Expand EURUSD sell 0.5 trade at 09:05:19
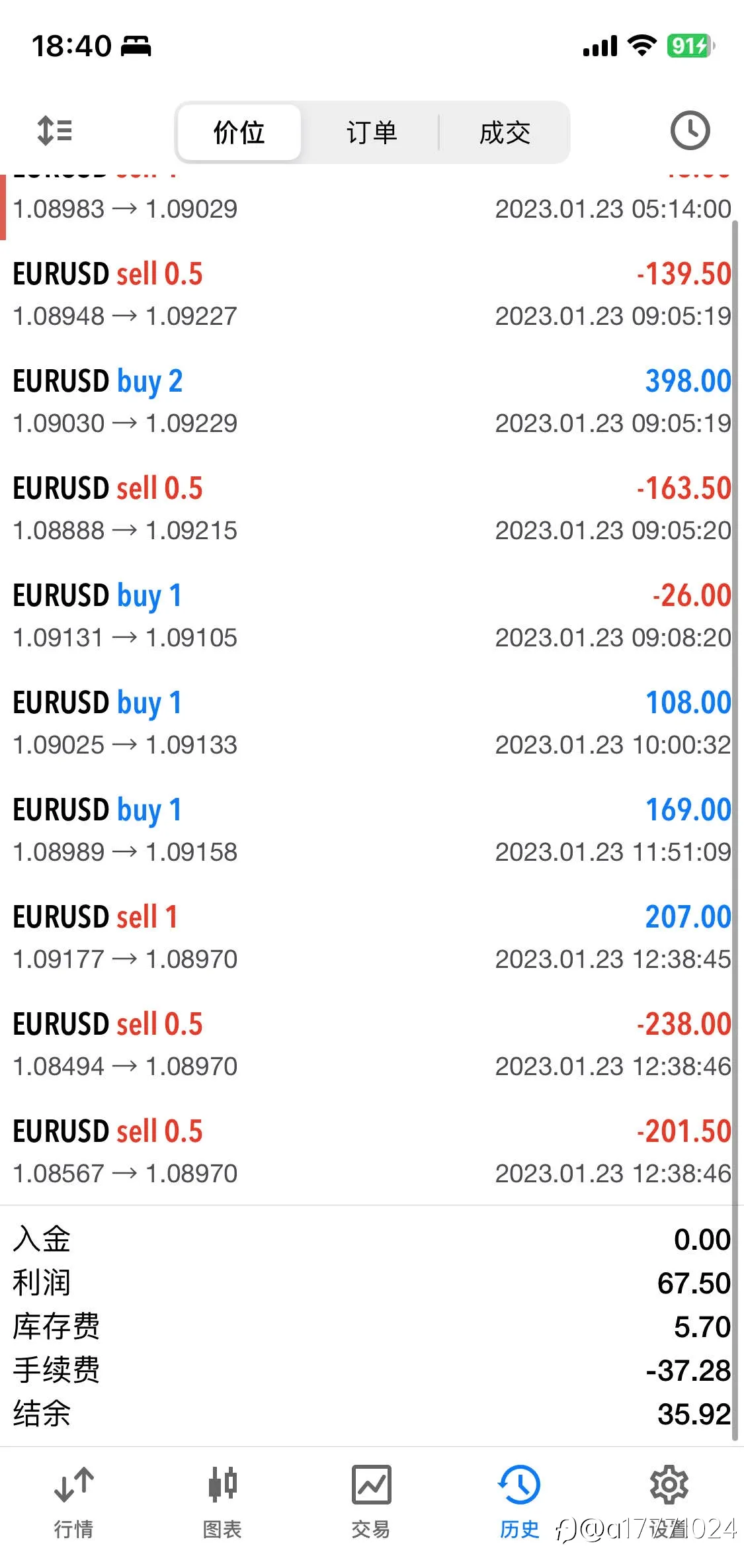Viewport: 744px width, 1568px height. 372,294
